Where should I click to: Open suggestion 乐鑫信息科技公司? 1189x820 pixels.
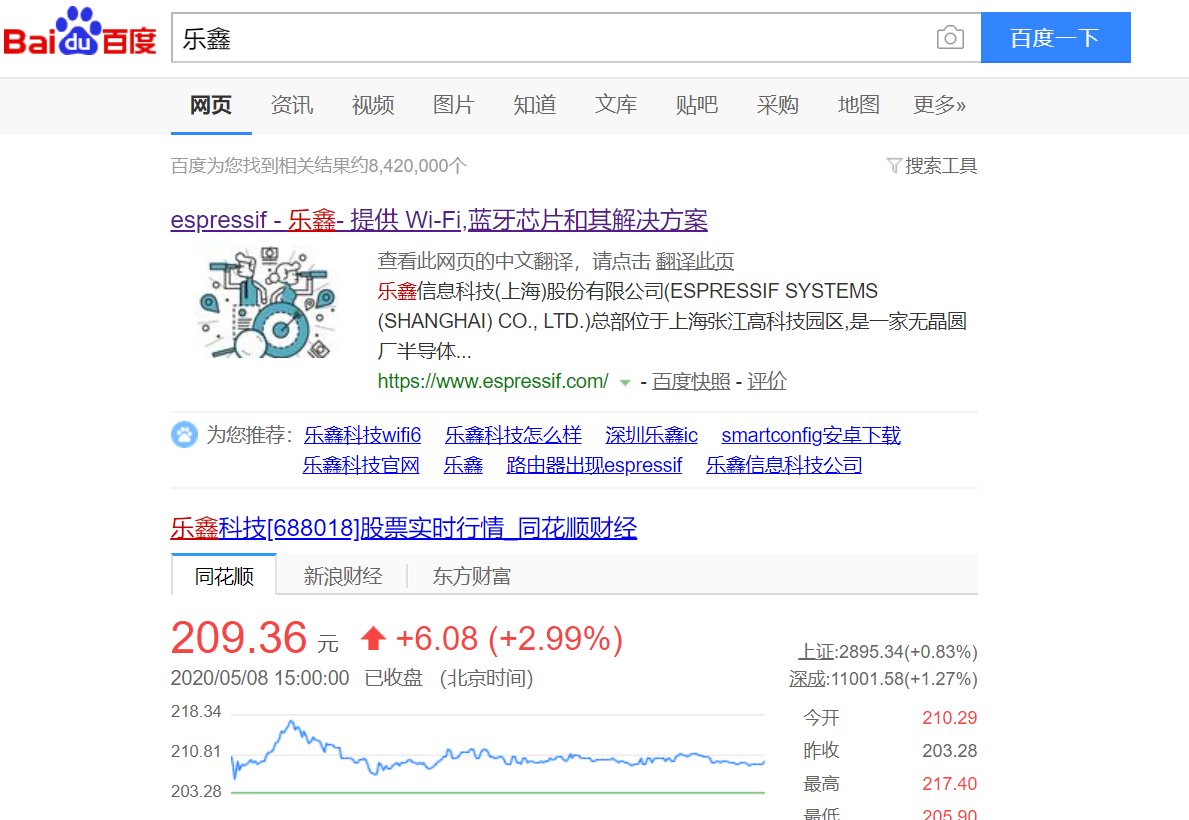click(784, 465)
